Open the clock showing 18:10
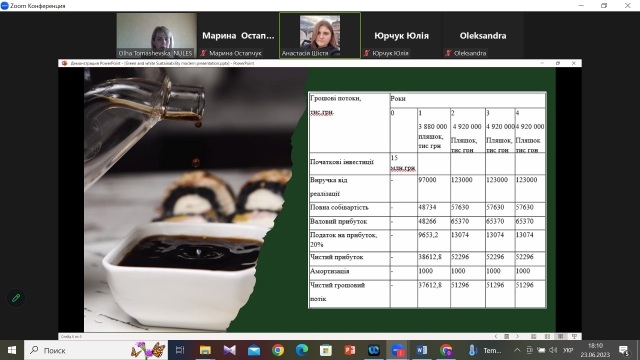 click(x=596, y=350)
